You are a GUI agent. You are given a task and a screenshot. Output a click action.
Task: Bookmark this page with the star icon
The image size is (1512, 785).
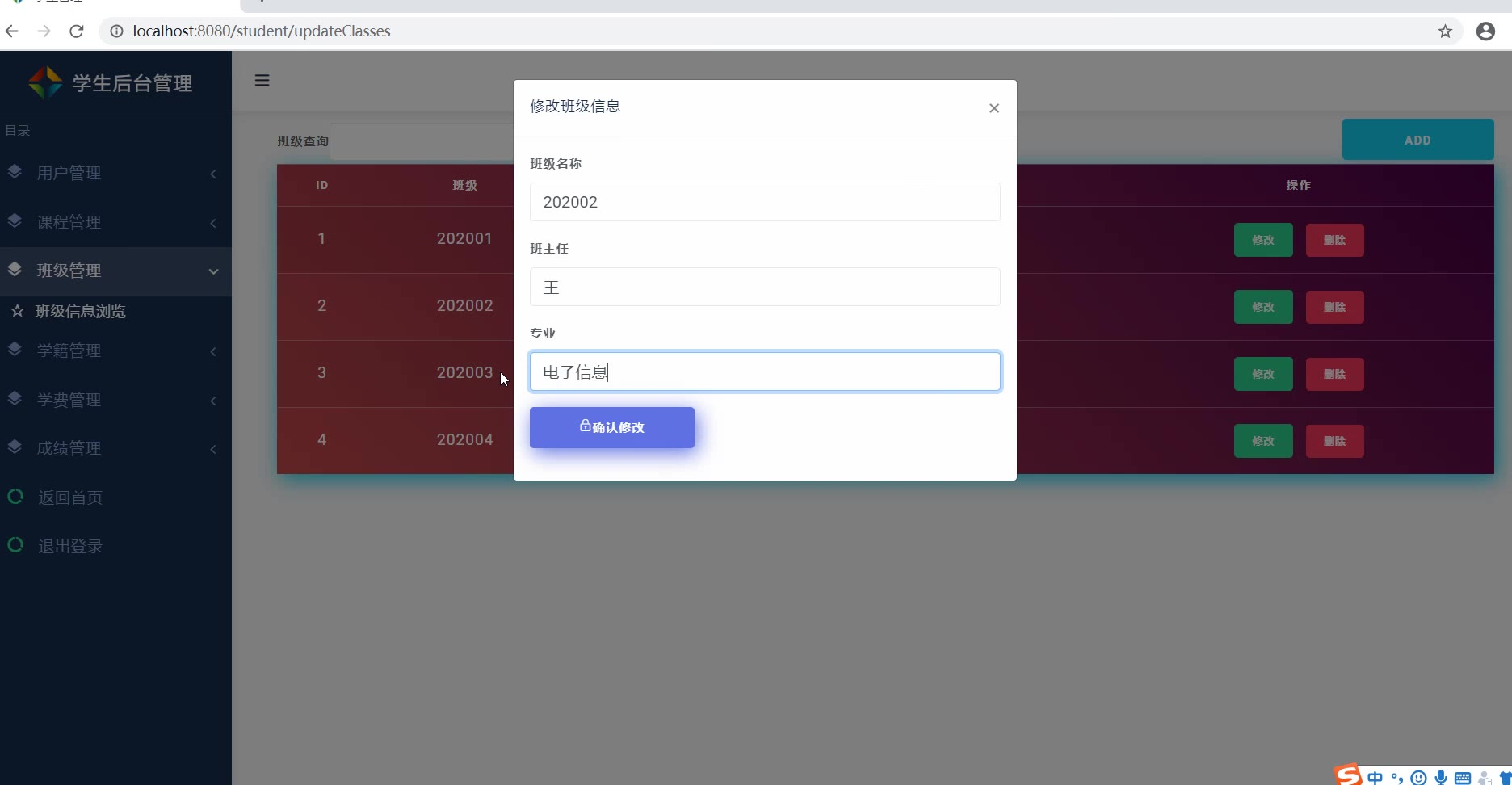click(x=1445, y=31)
